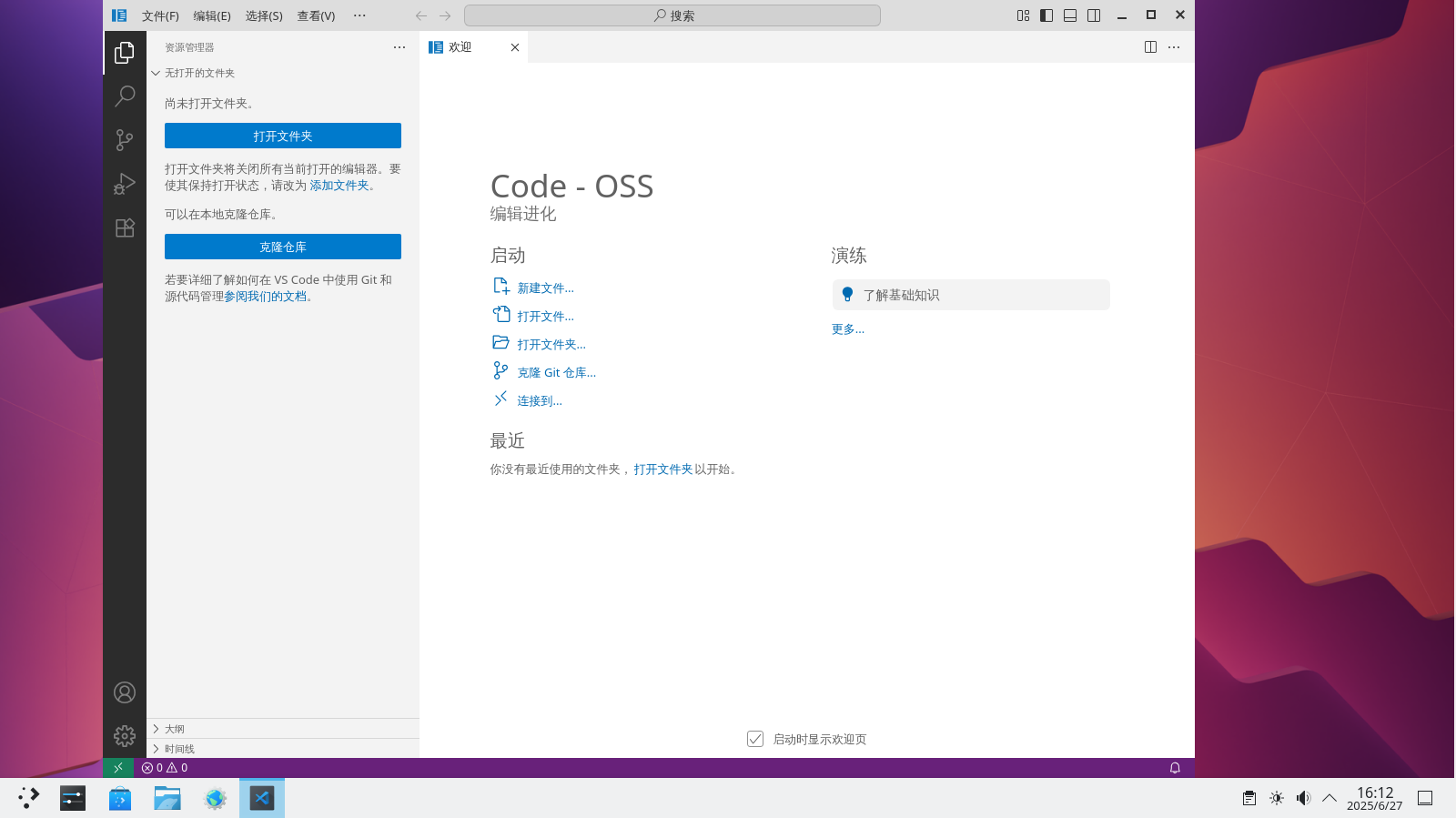
Task: Select the 欢迎 editor tab
Action: click(x=473, y=47)
